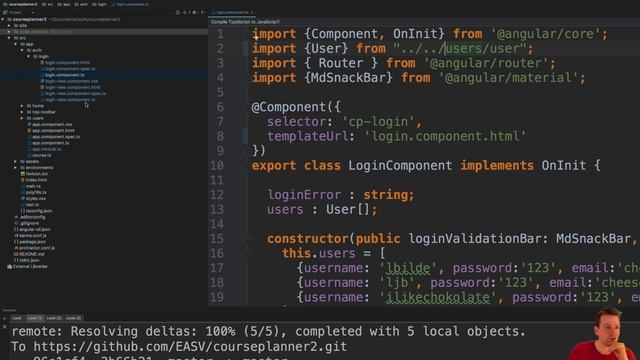Click the scroll-from-source icon in Project panel header

(x=178, y=13)
